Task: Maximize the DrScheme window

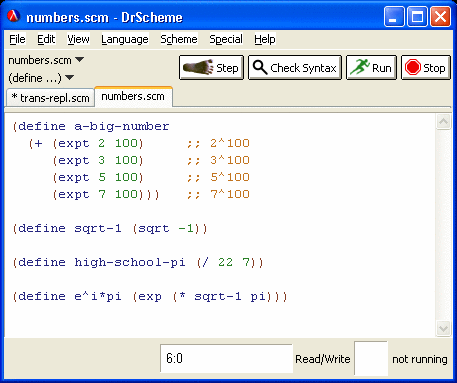Action: (x=418, y=16)
